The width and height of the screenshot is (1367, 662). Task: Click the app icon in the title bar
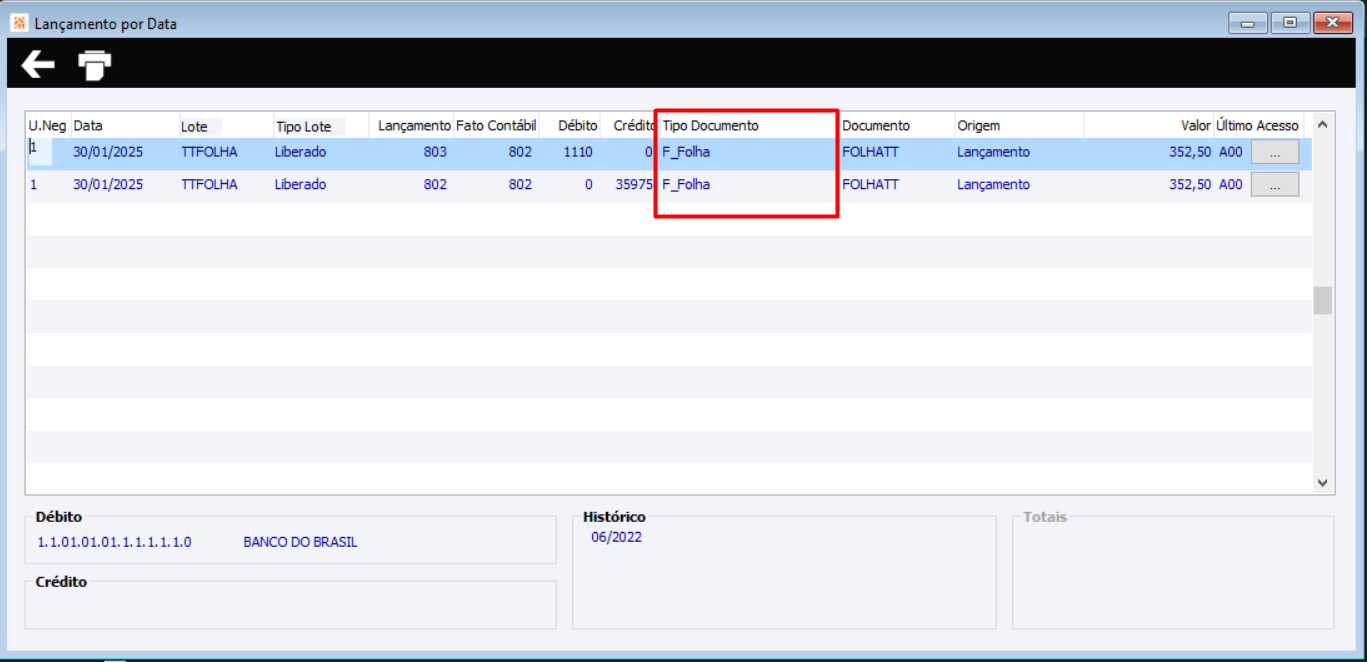click(x=19, y=22)
